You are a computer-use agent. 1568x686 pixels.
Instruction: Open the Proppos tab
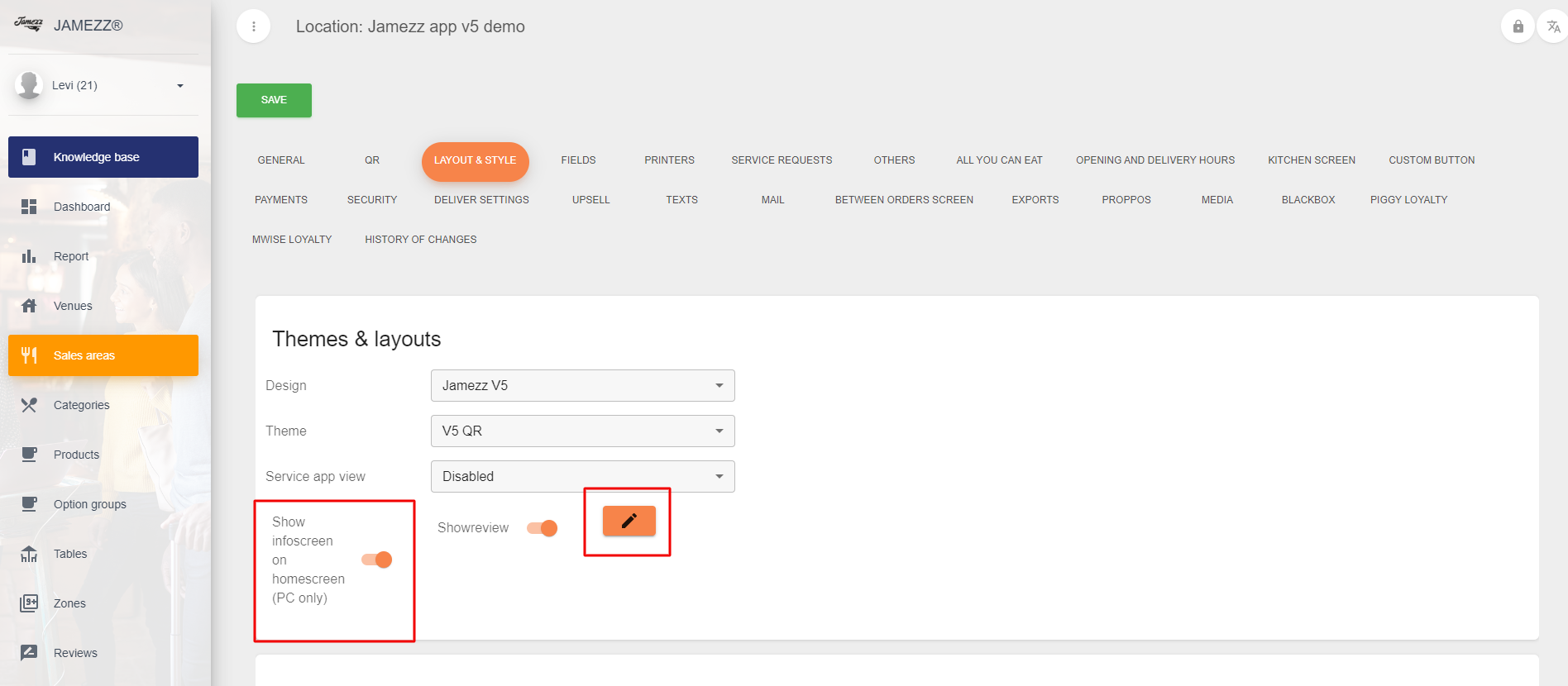coord(1126,200)
